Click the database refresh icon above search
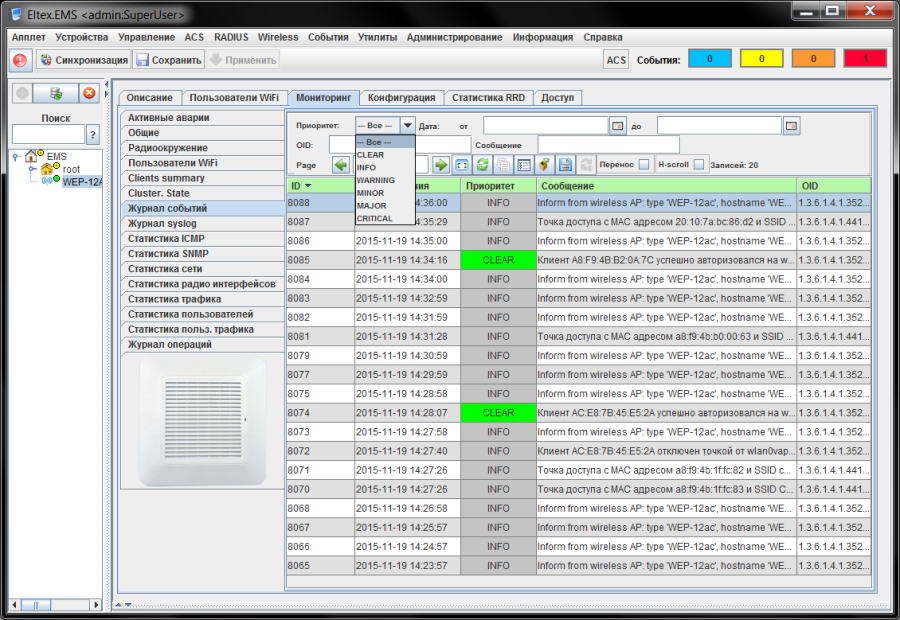900x620 pixels. point(57,93)
